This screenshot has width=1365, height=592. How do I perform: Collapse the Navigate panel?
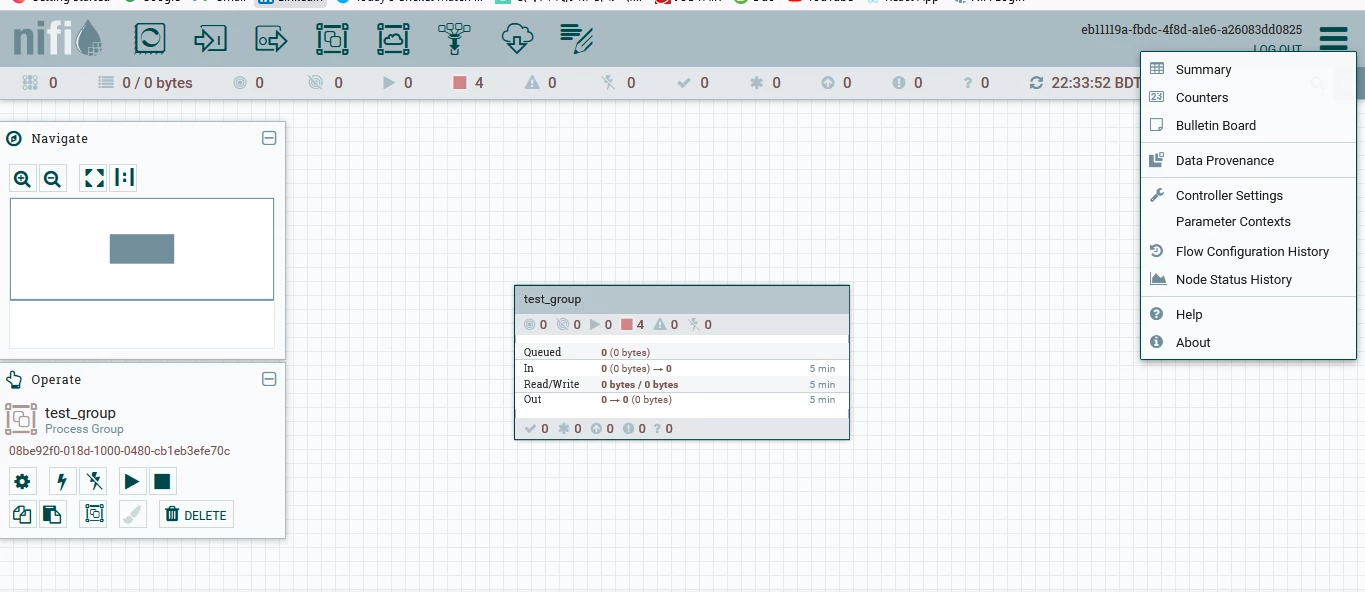269,138
